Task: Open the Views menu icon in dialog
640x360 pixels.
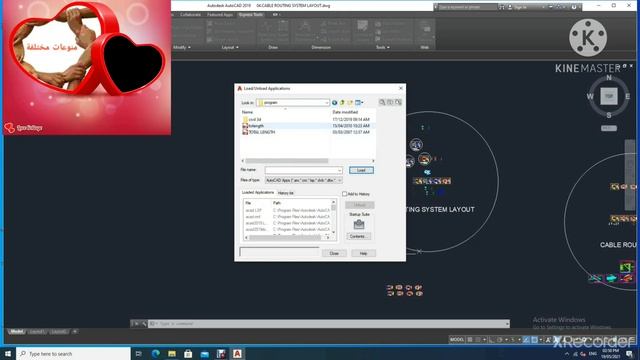Action: (x=359, y=102)
